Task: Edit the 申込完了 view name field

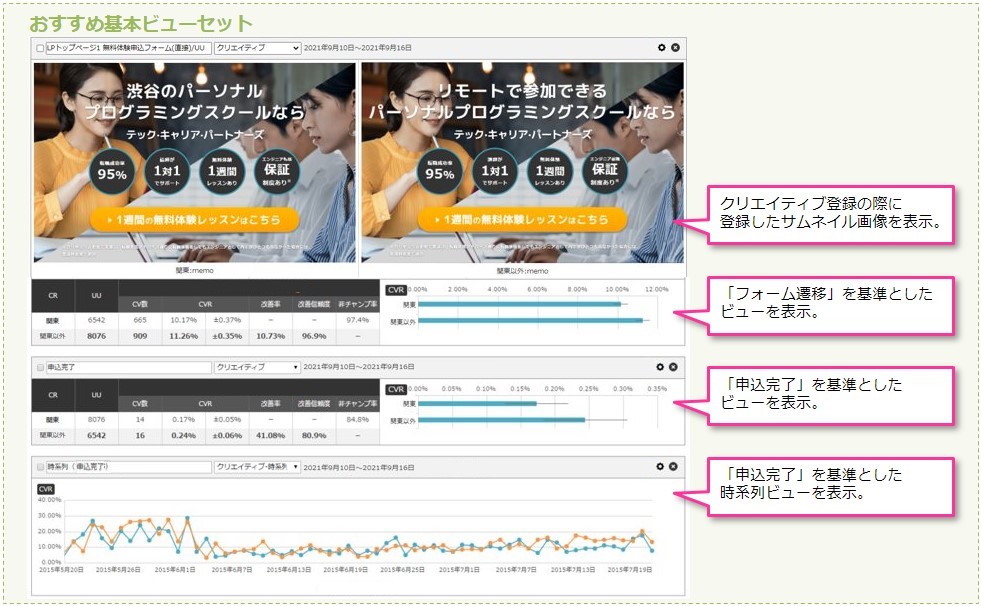Action: coord(128,368)
